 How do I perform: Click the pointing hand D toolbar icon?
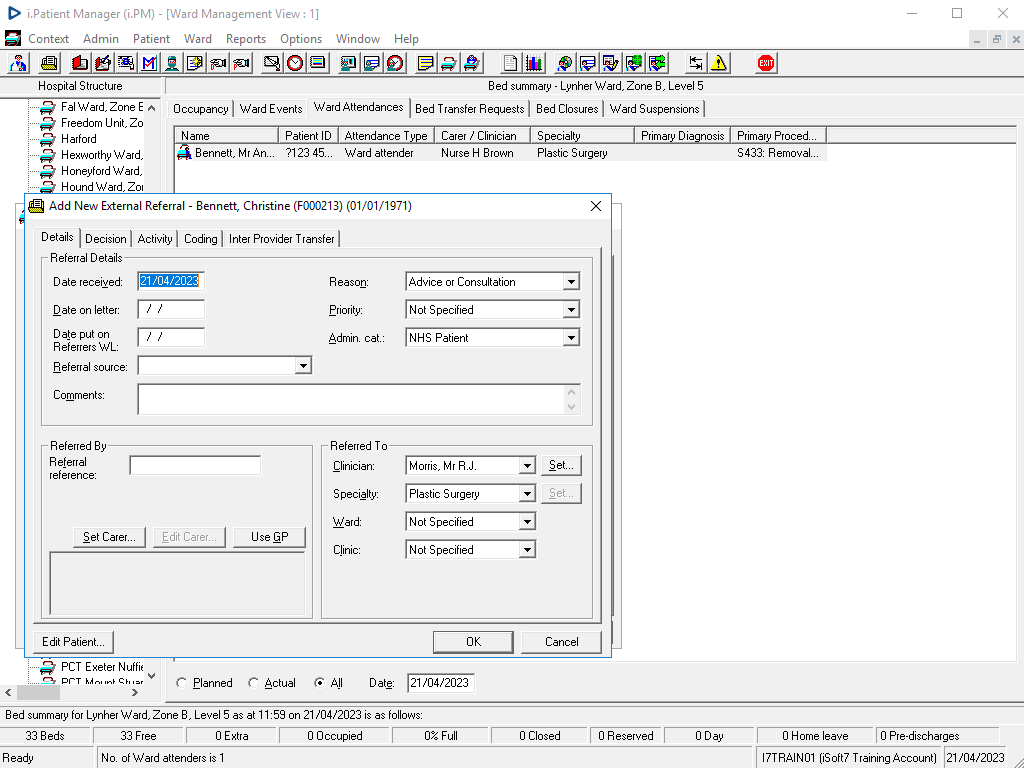click(x=218, y=63)
